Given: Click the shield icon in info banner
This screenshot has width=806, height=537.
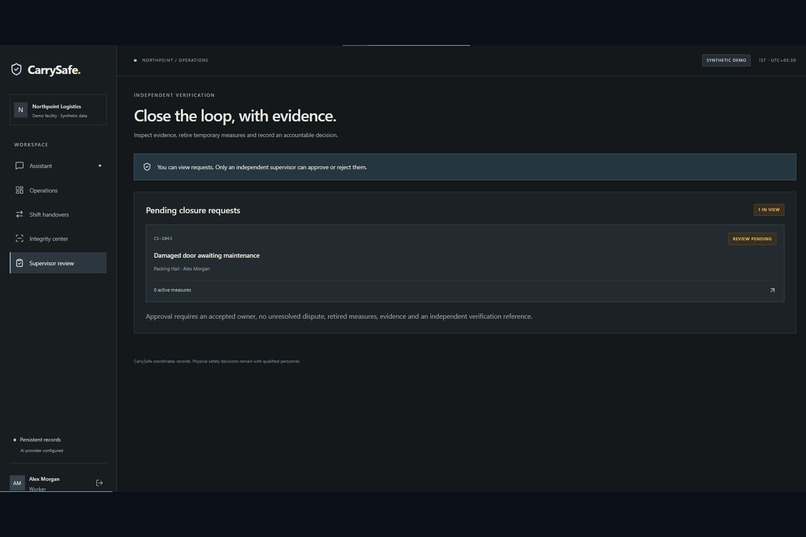Looking at the screenshot, I should point(147,167).
